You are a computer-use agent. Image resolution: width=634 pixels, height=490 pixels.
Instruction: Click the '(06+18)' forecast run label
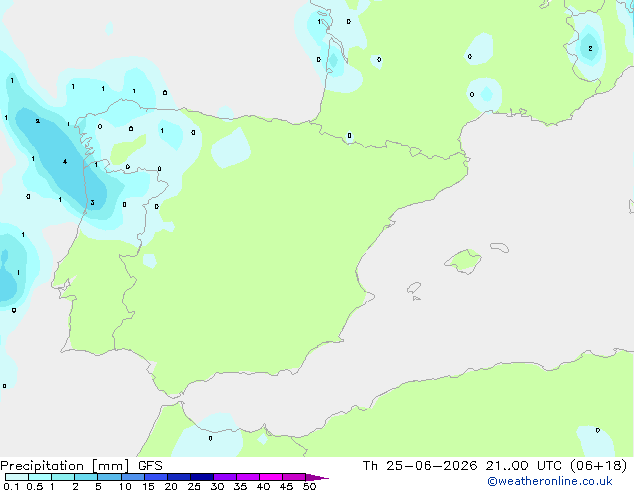coord(598,466)
